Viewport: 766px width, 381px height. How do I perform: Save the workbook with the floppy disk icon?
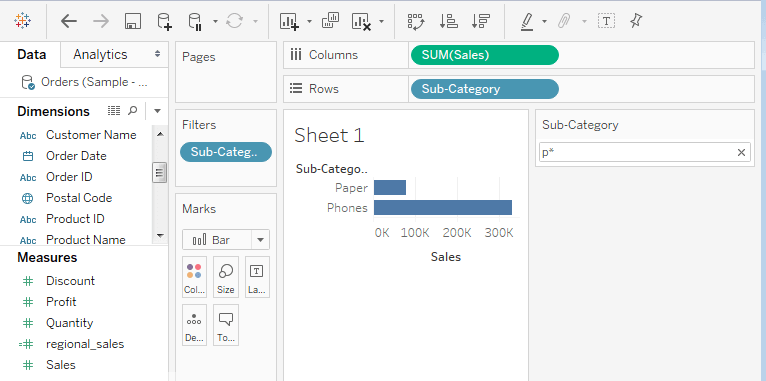tap(133, 21)
